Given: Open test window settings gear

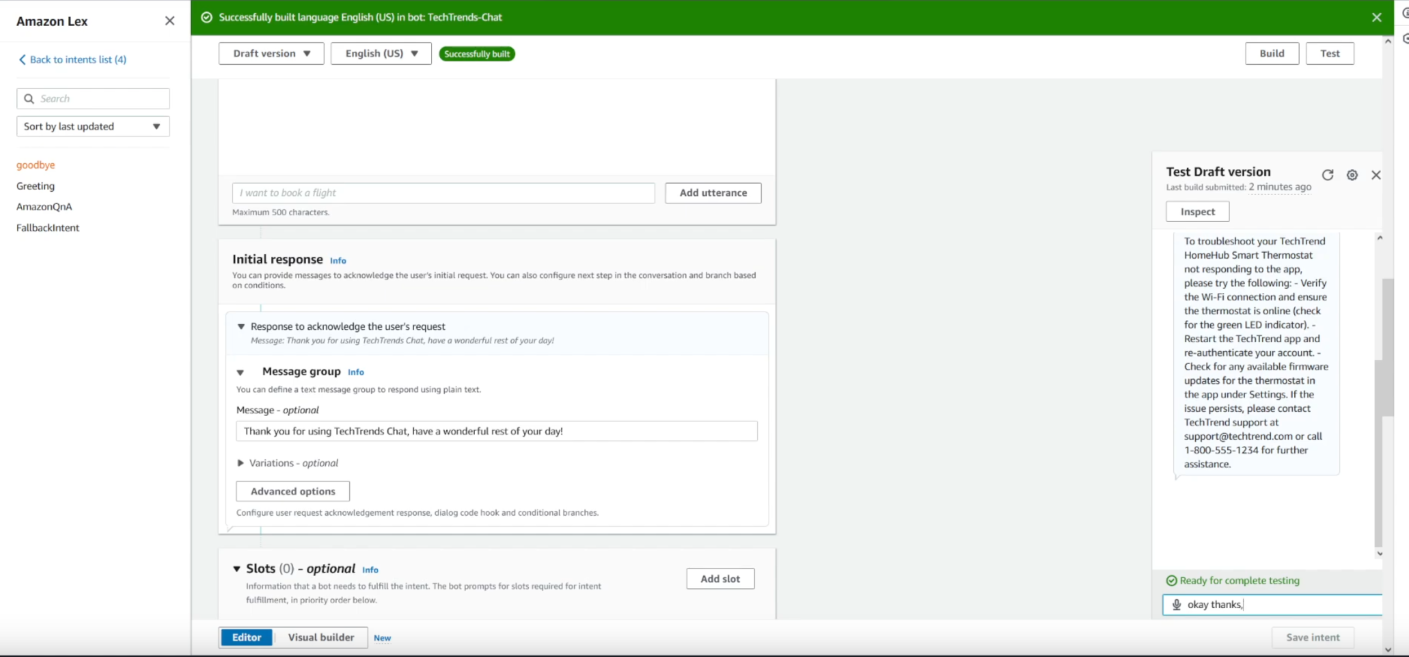Looking at the screenshot, I should tap(1352, 175).
